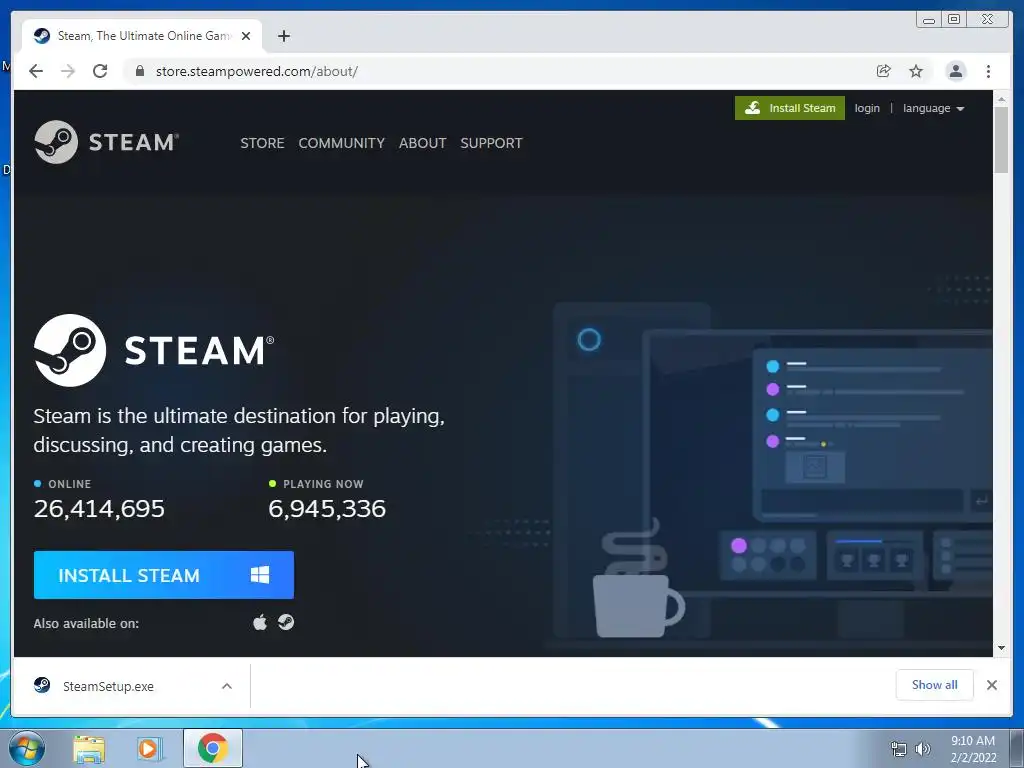Reload the Steam page
The width and height of the screenshot is (1024, 768).
click(x=100, y=71)
